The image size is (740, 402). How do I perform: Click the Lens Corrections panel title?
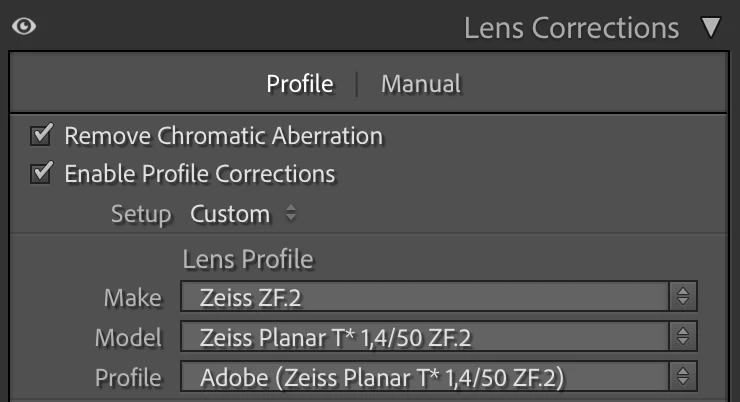pyautogui.click(x=572, y=28)
